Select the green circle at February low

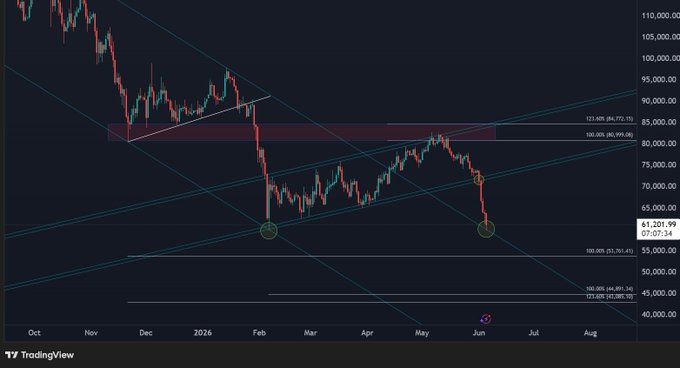268,231
